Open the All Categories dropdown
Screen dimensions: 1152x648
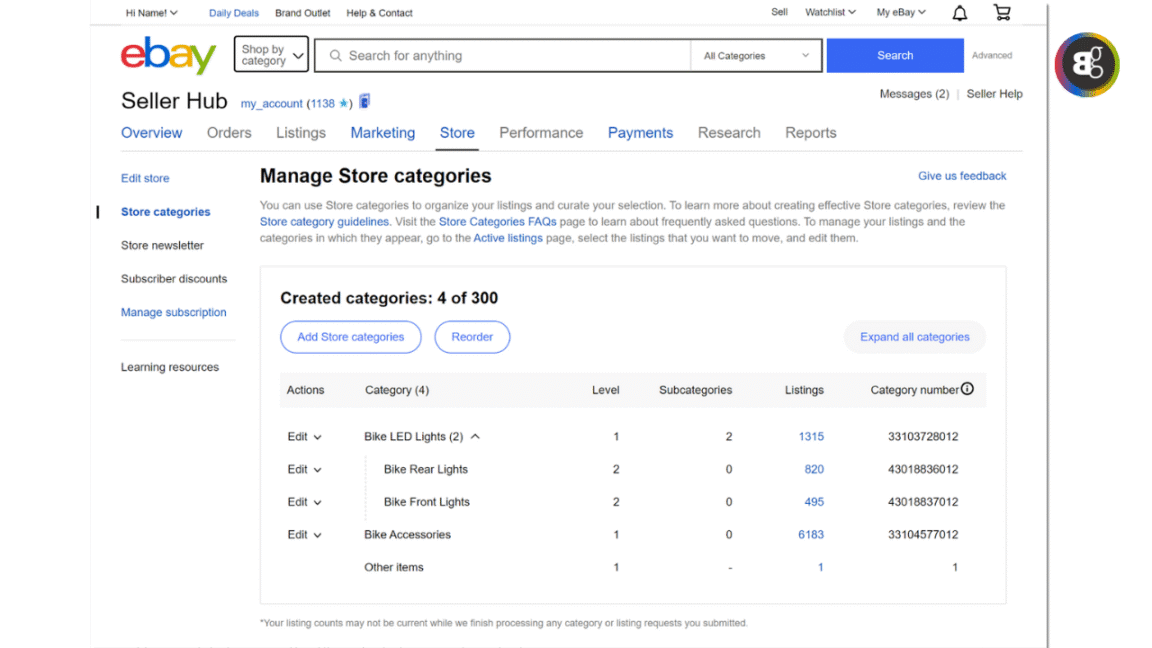[x=755, y=55]
